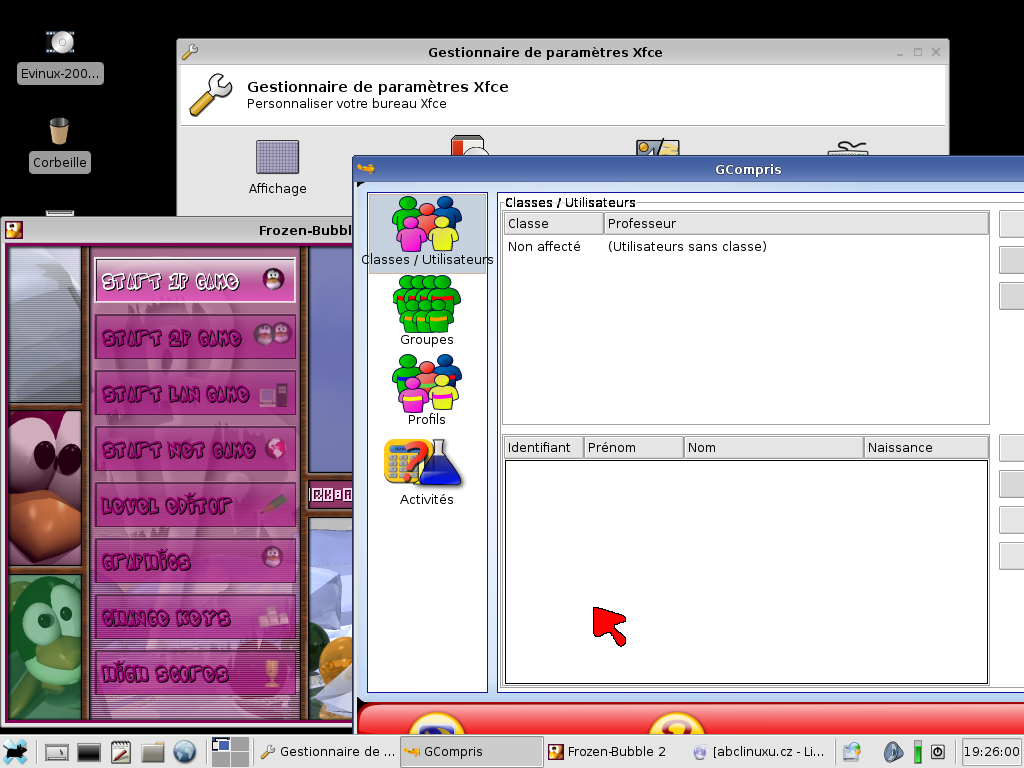
Task: Sort the class list by Classe column
Action: 554,223
